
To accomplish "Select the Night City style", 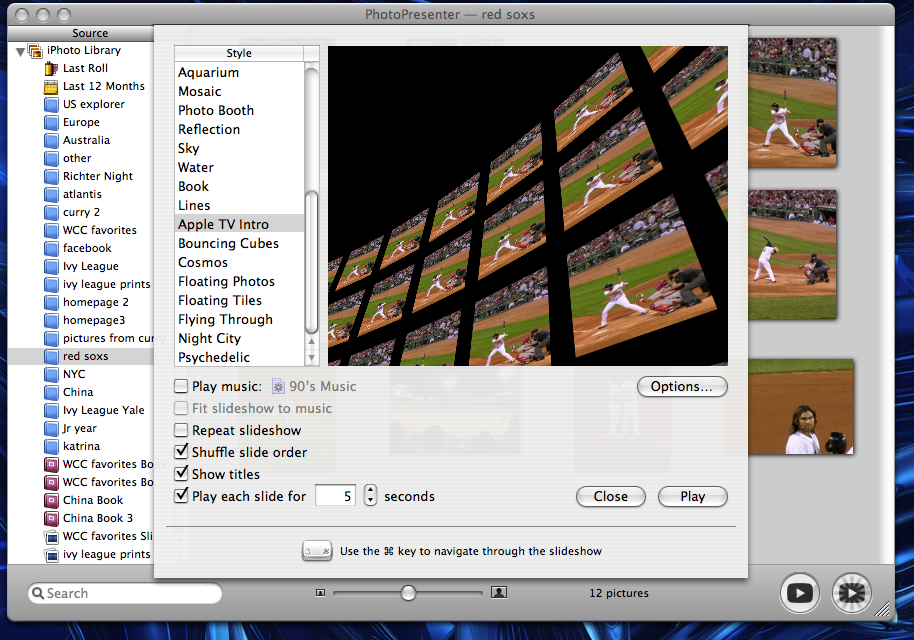I will tap(239, 338).
